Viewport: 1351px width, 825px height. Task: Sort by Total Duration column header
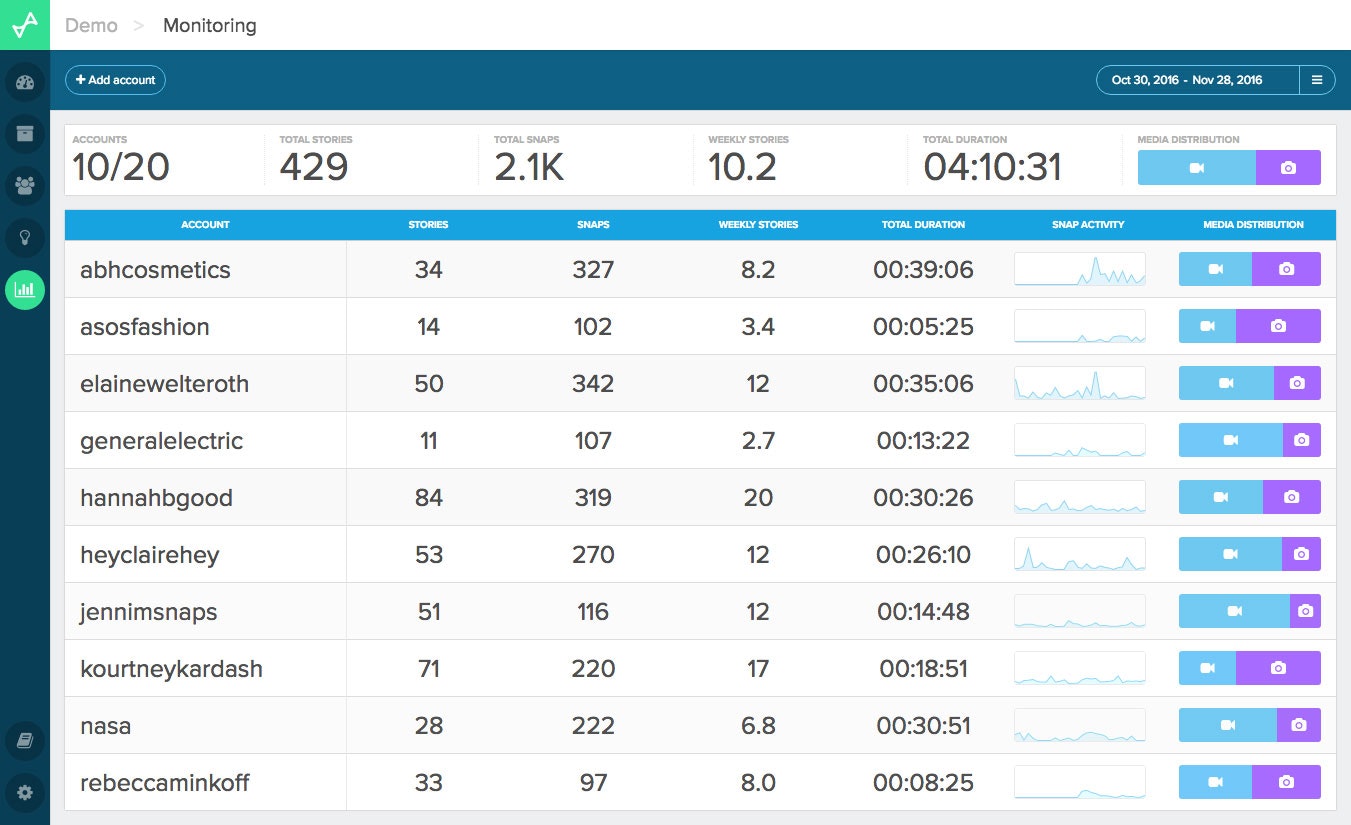[923, 225]
